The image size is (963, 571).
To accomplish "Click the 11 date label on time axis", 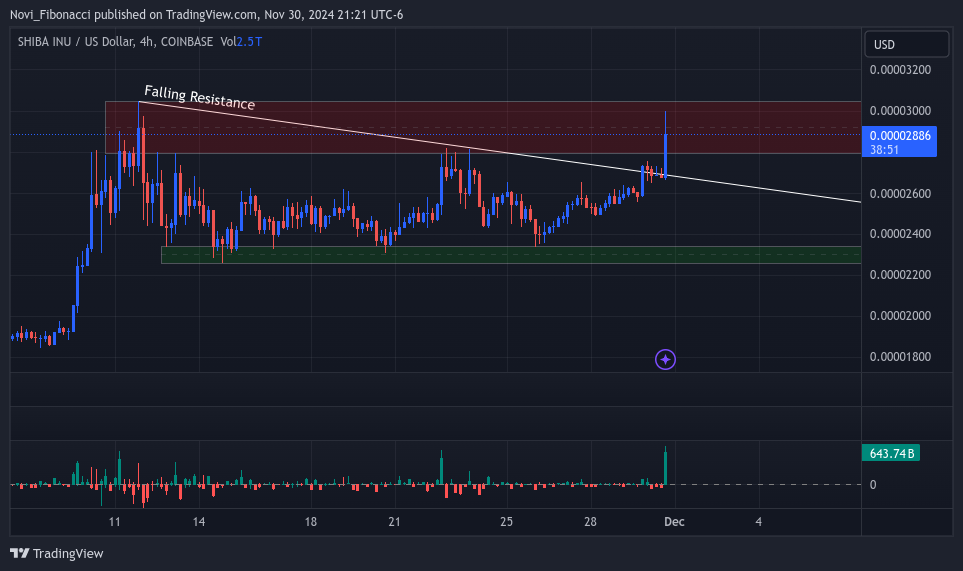I will point(114,521).
